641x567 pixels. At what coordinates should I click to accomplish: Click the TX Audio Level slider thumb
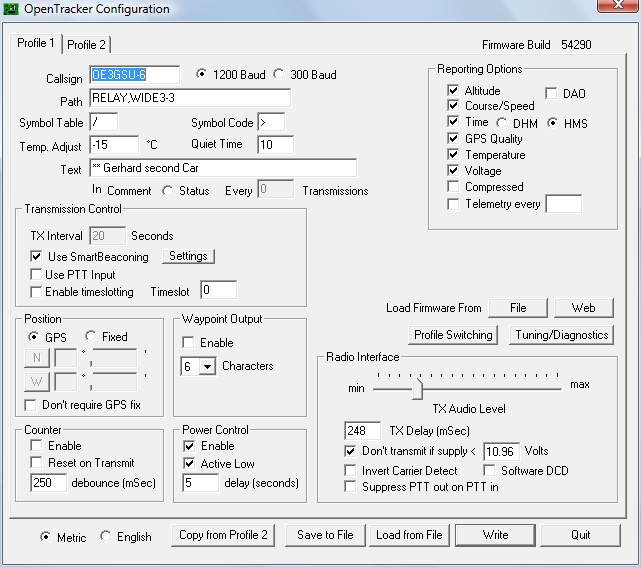pyautogui.click(x=417, y=389)
